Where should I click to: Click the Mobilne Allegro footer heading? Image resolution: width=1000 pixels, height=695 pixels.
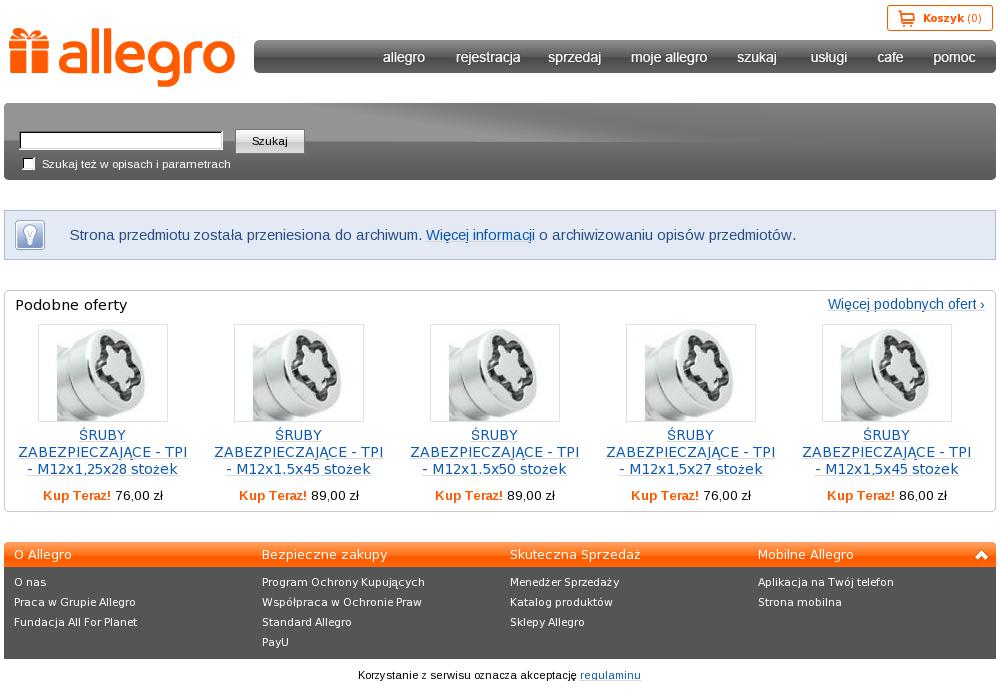805,555
